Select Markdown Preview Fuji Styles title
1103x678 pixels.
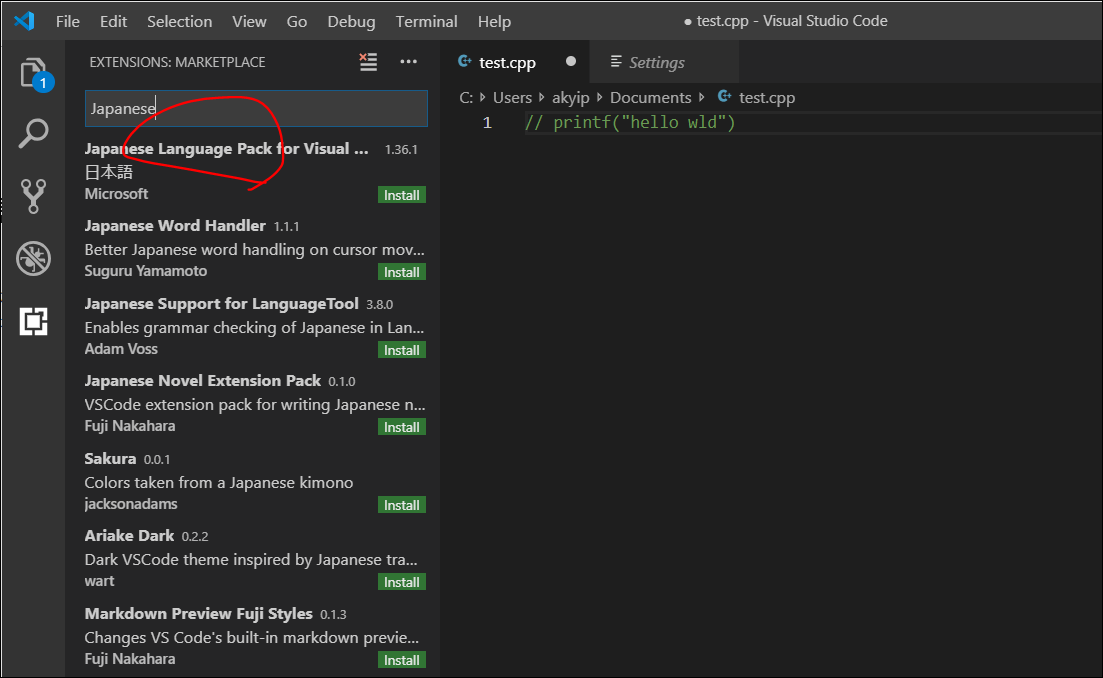tap(198, 613)
